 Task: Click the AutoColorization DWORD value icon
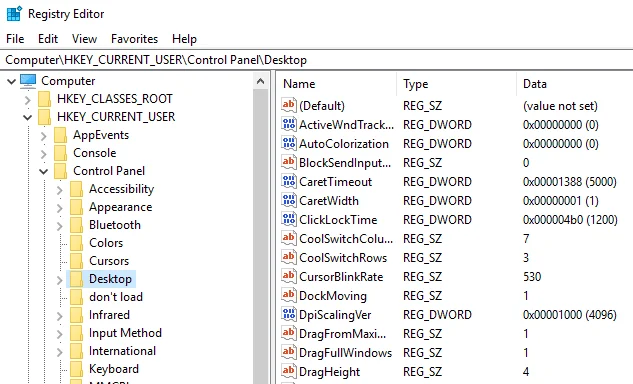pos(289,143)
